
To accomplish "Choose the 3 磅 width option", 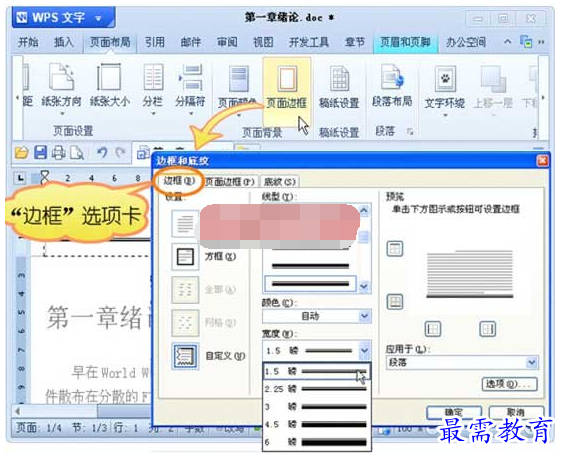I will [x=316, y=407].
